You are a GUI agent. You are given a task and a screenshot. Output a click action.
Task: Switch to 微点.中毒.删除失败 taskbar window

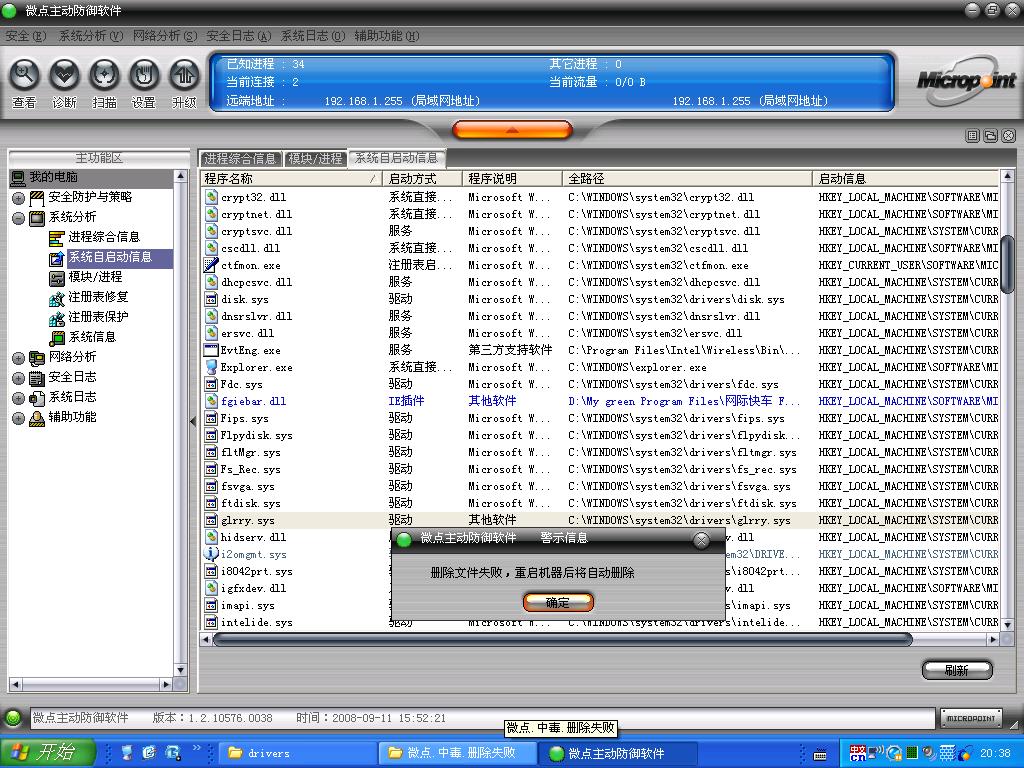[x=459, y=753]
